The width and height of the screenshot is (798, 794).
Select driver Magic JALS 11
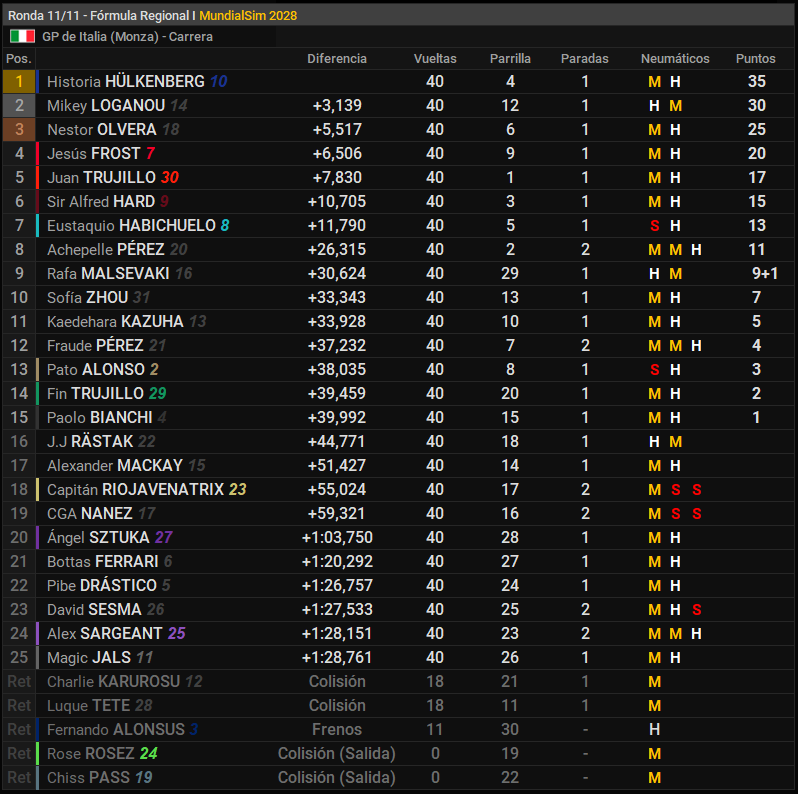pos(100,657)
